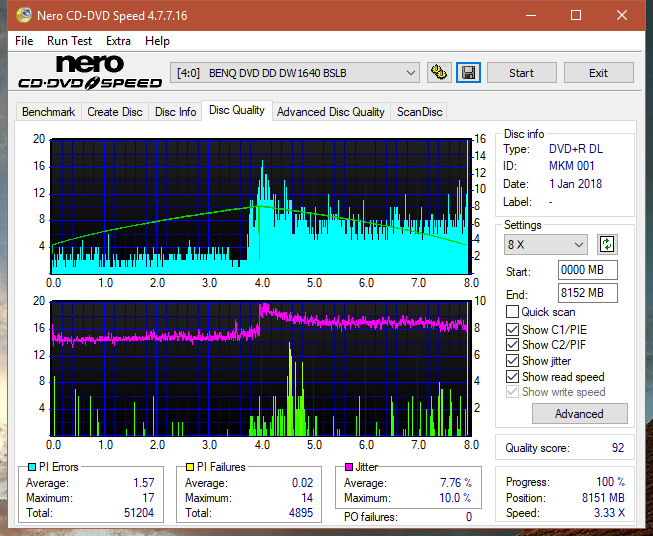
Task: Click the disc date 1 Jan 2018
Action: (575, 184)
